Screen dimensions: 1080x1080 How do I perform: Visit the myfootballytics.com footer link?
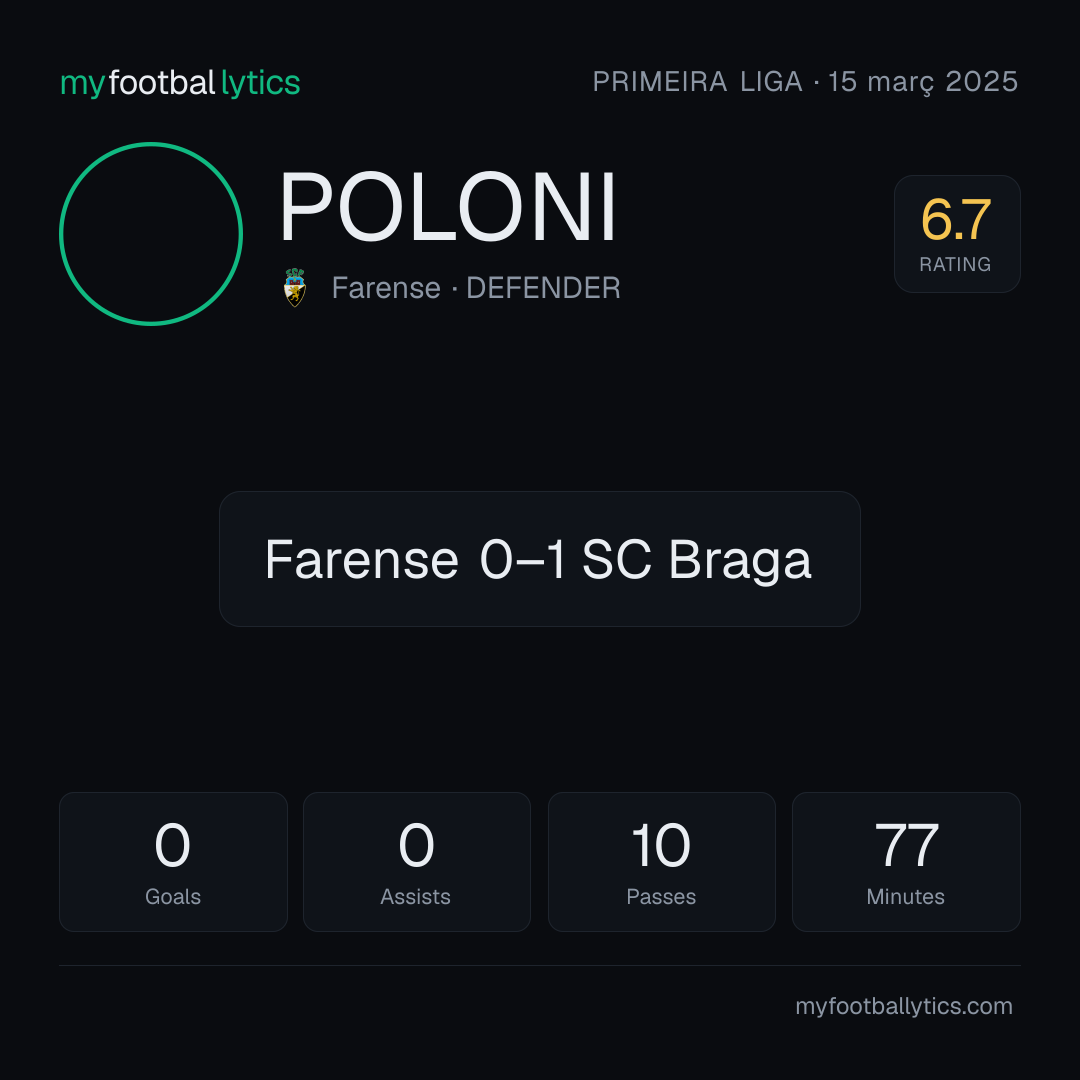(x=904, y=1006)
